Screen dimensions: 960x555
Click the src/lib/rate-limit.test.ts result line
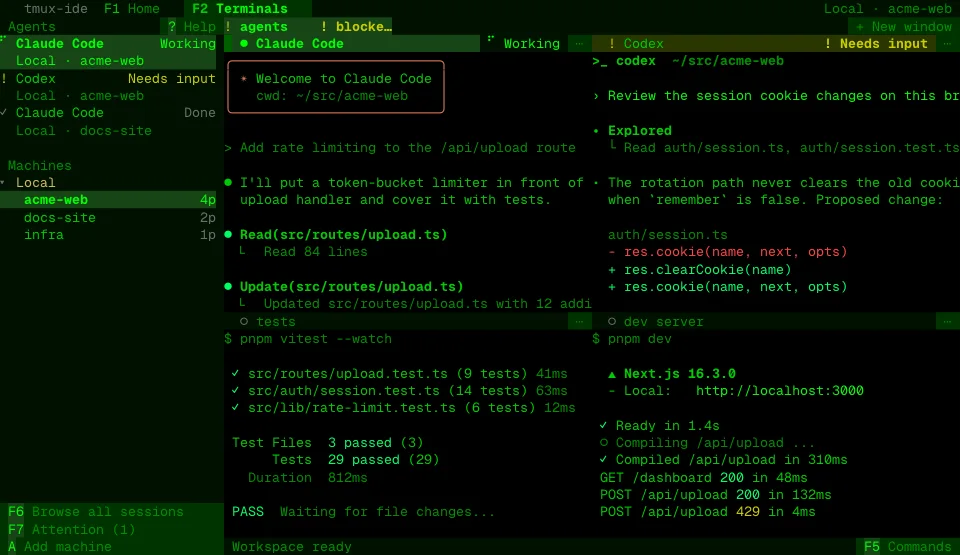tap(403, 408)
